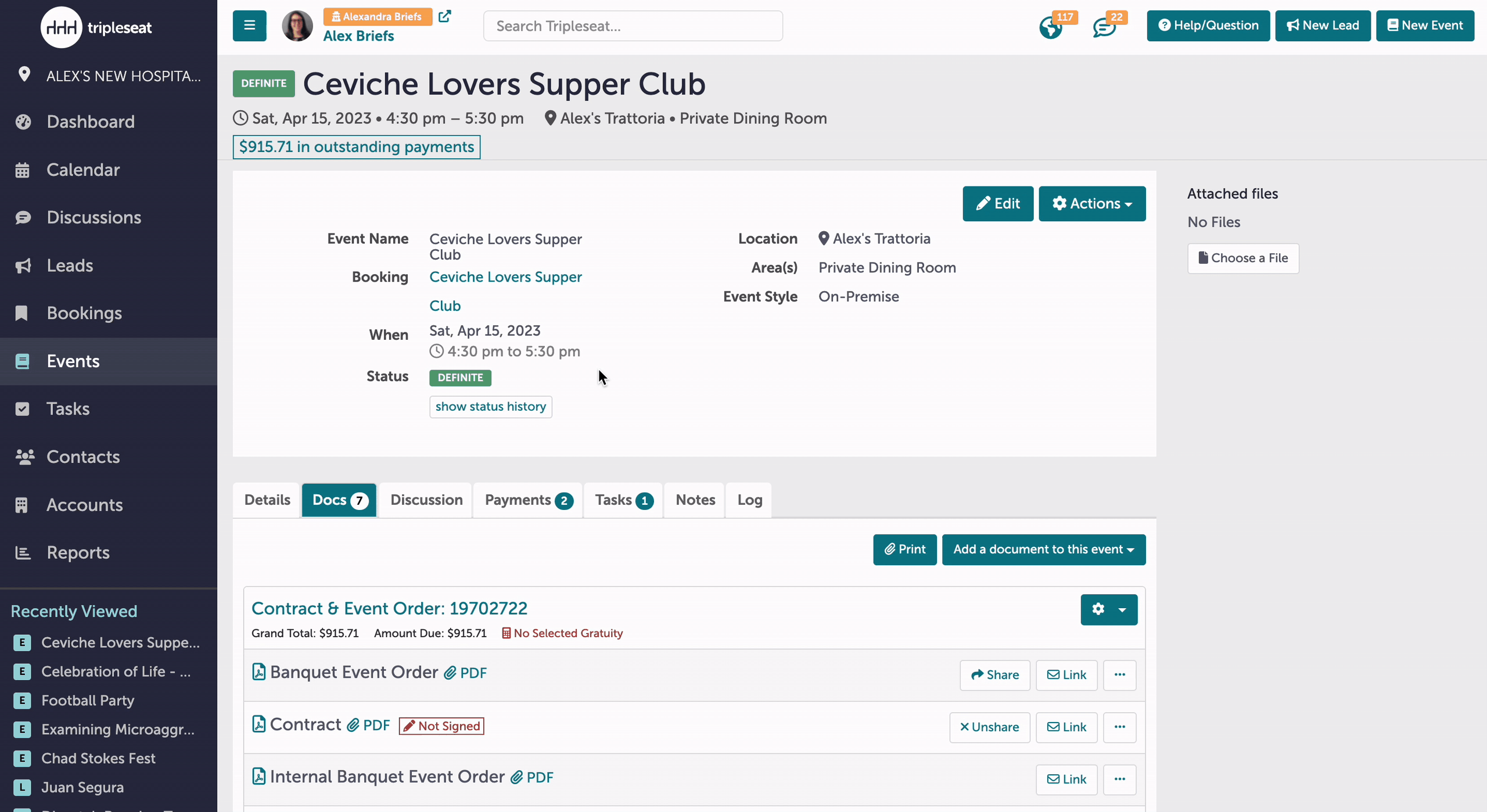Click the Tasks checkmark icon in sidebar
The height and width of the screenshot is (812, 1487).
point(22,409)
